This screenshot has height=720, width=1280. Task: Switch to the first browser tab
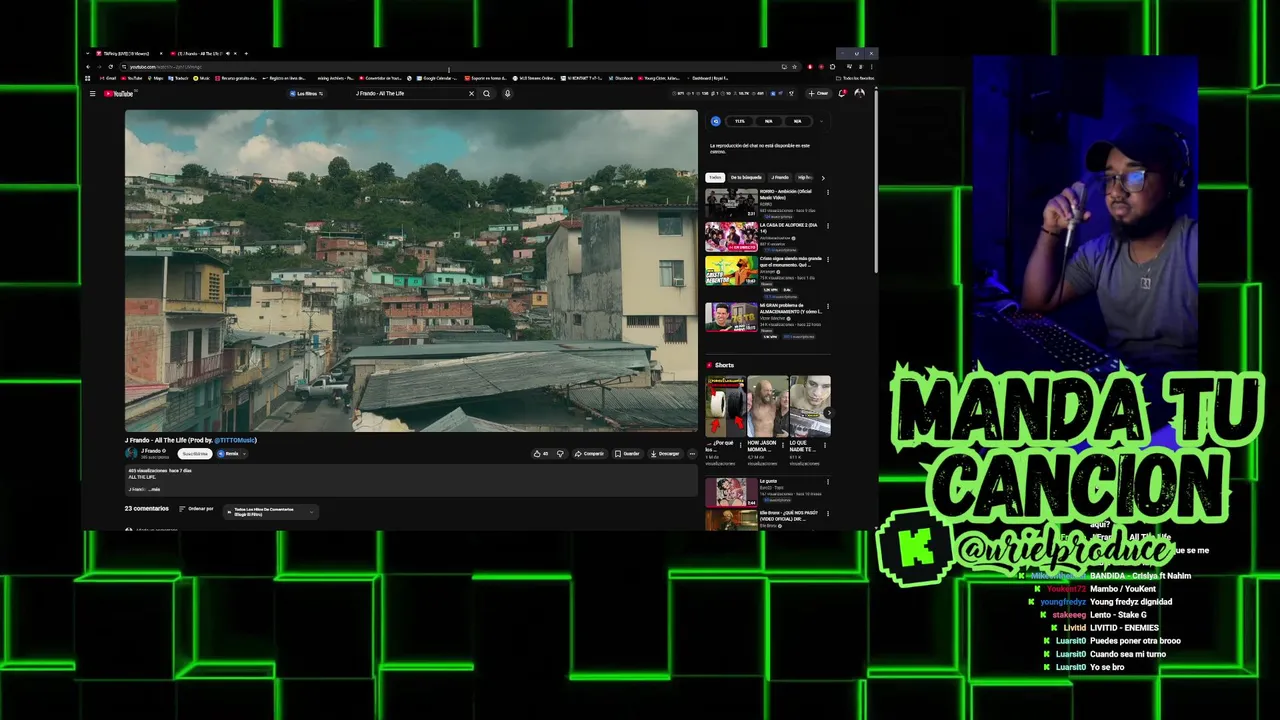pyautogui.click(x=131, y=53)
